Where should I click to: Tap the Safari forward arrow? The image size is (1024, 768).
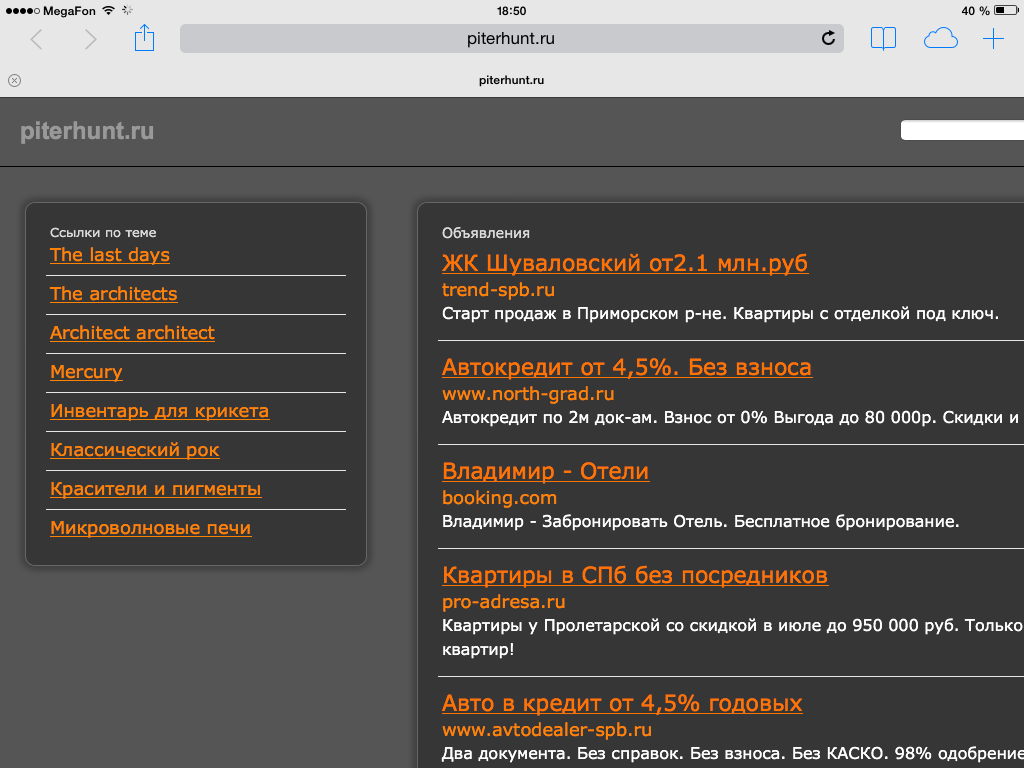[91, 39]
